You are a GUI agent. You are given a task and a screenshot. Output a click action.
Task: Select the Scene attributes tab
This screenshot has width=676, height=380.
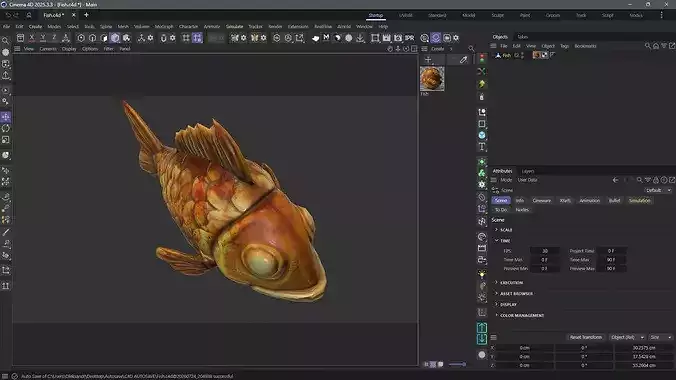point(501,201)
